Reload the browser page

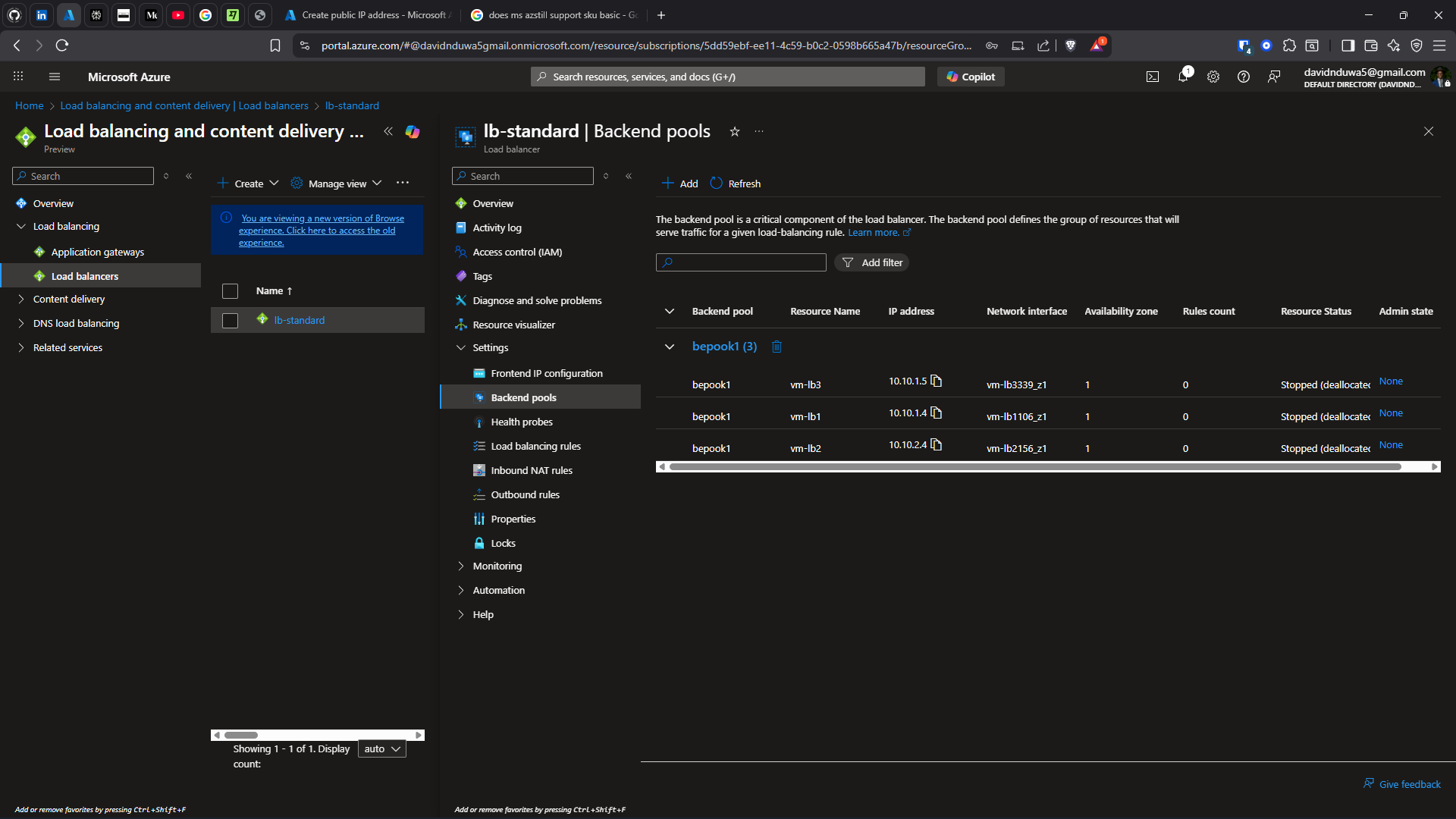click(62, 45)
